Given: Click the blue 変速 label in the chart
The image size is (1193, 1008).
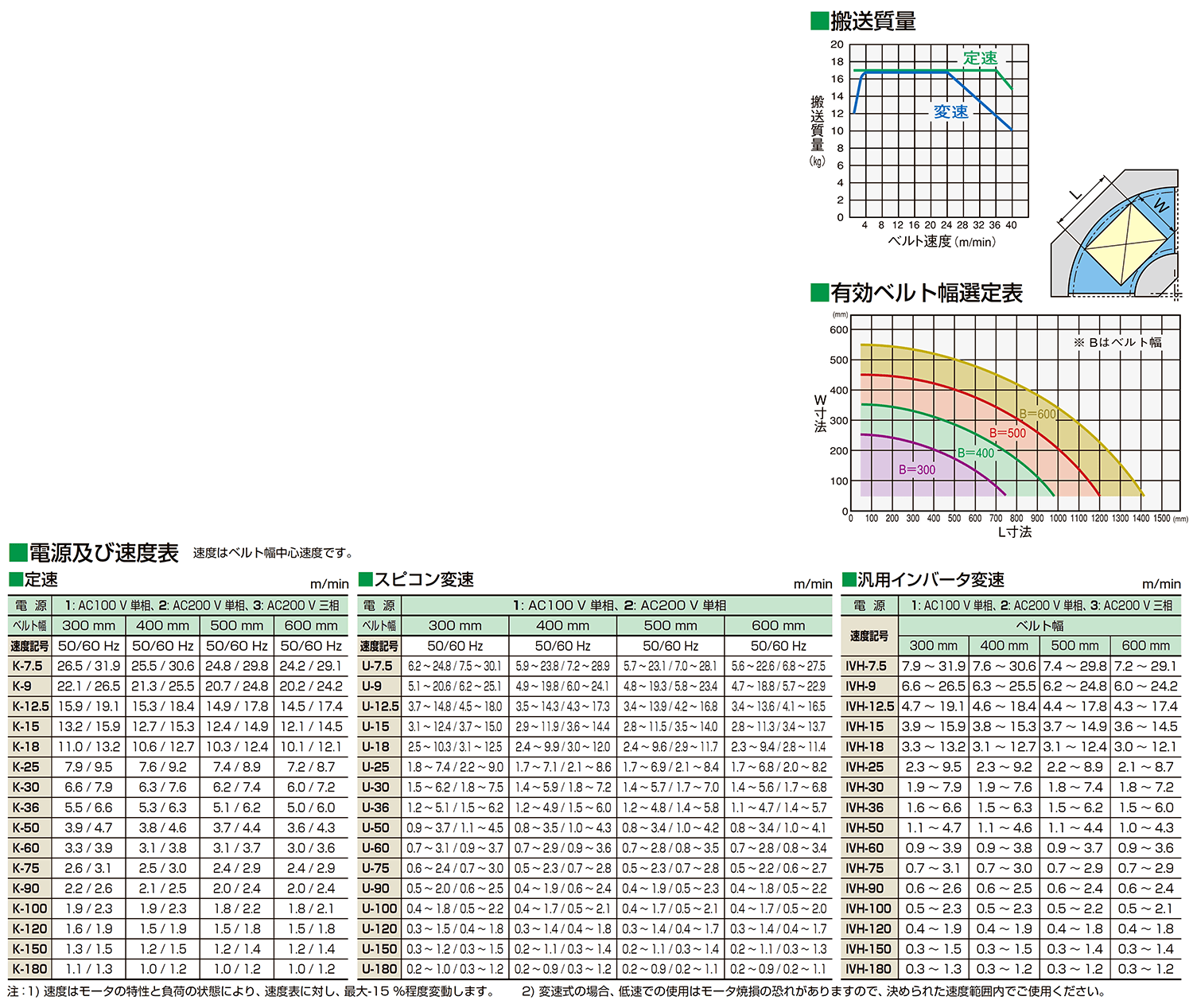Looking at the screenshot, I should click(x=950, y=112).
